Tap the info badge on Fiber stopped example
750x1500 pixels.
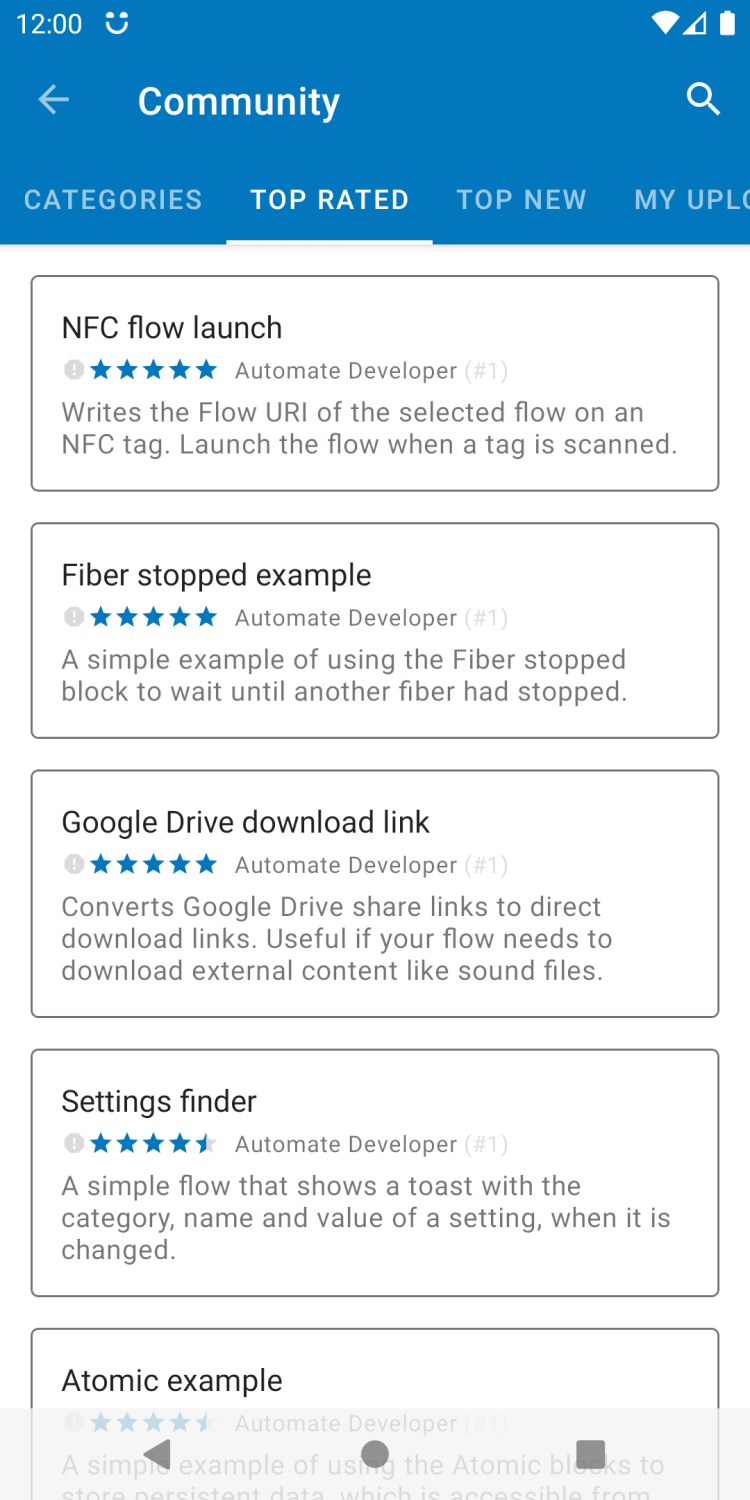73,617
